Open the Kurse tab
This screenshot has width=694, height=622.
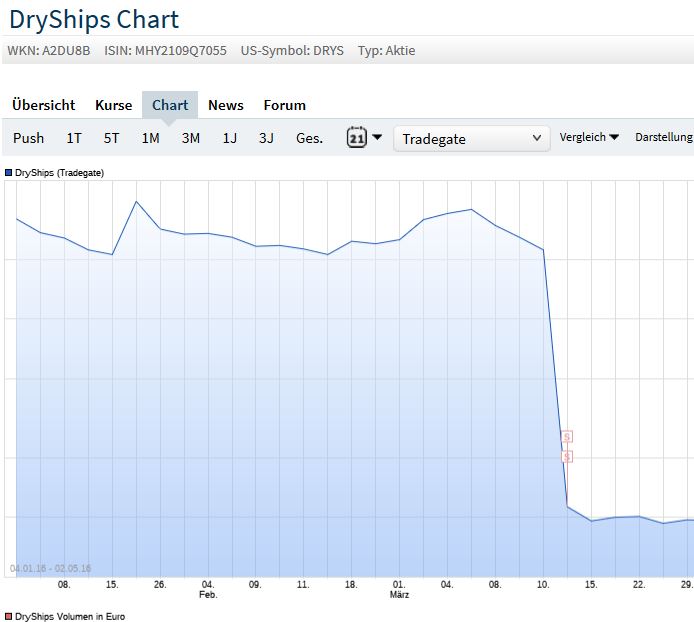pos(113,105)
